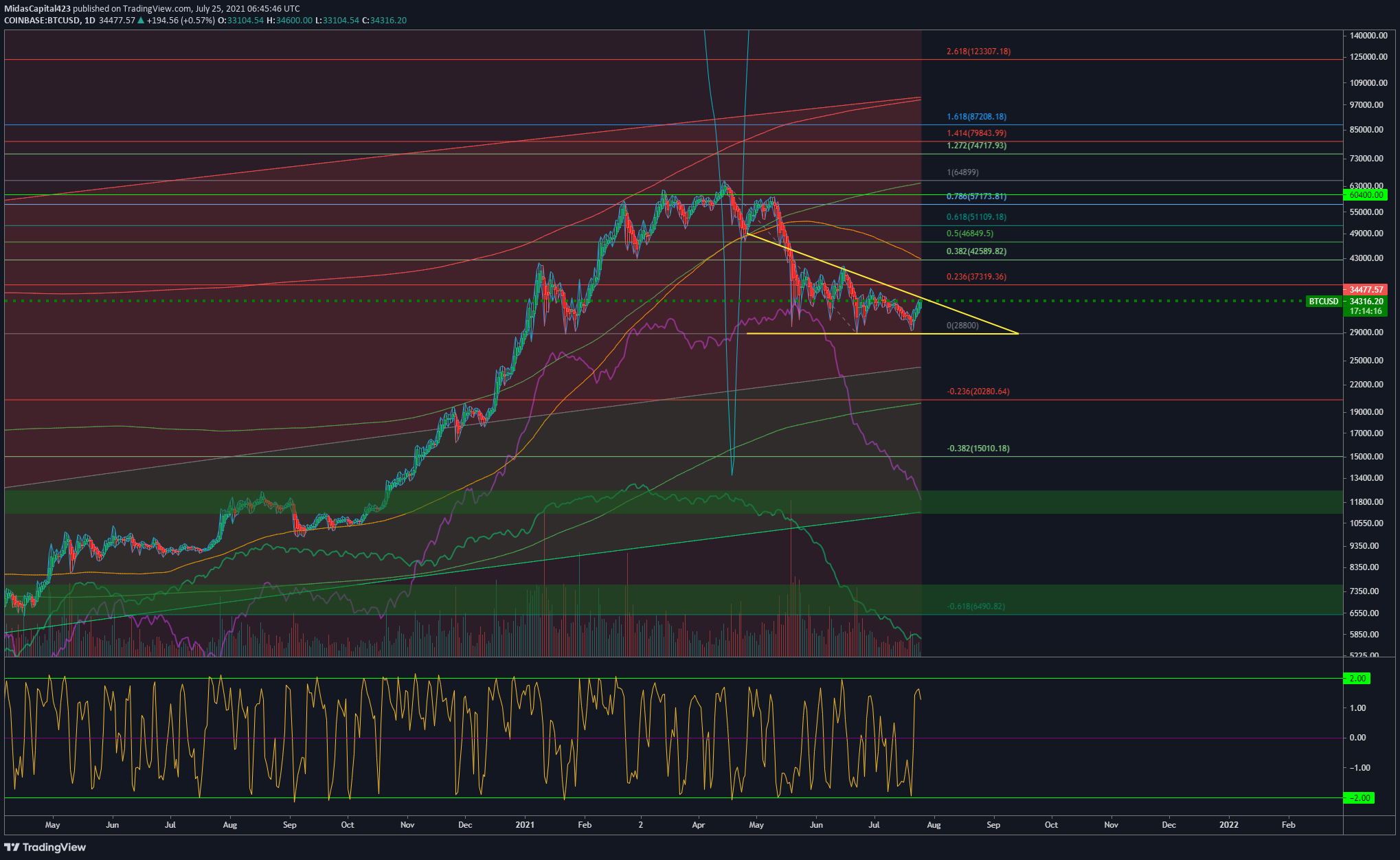Click the 2.00 oscillator upper level tag
The image size is (1400, 860).
pos(1357,679)
